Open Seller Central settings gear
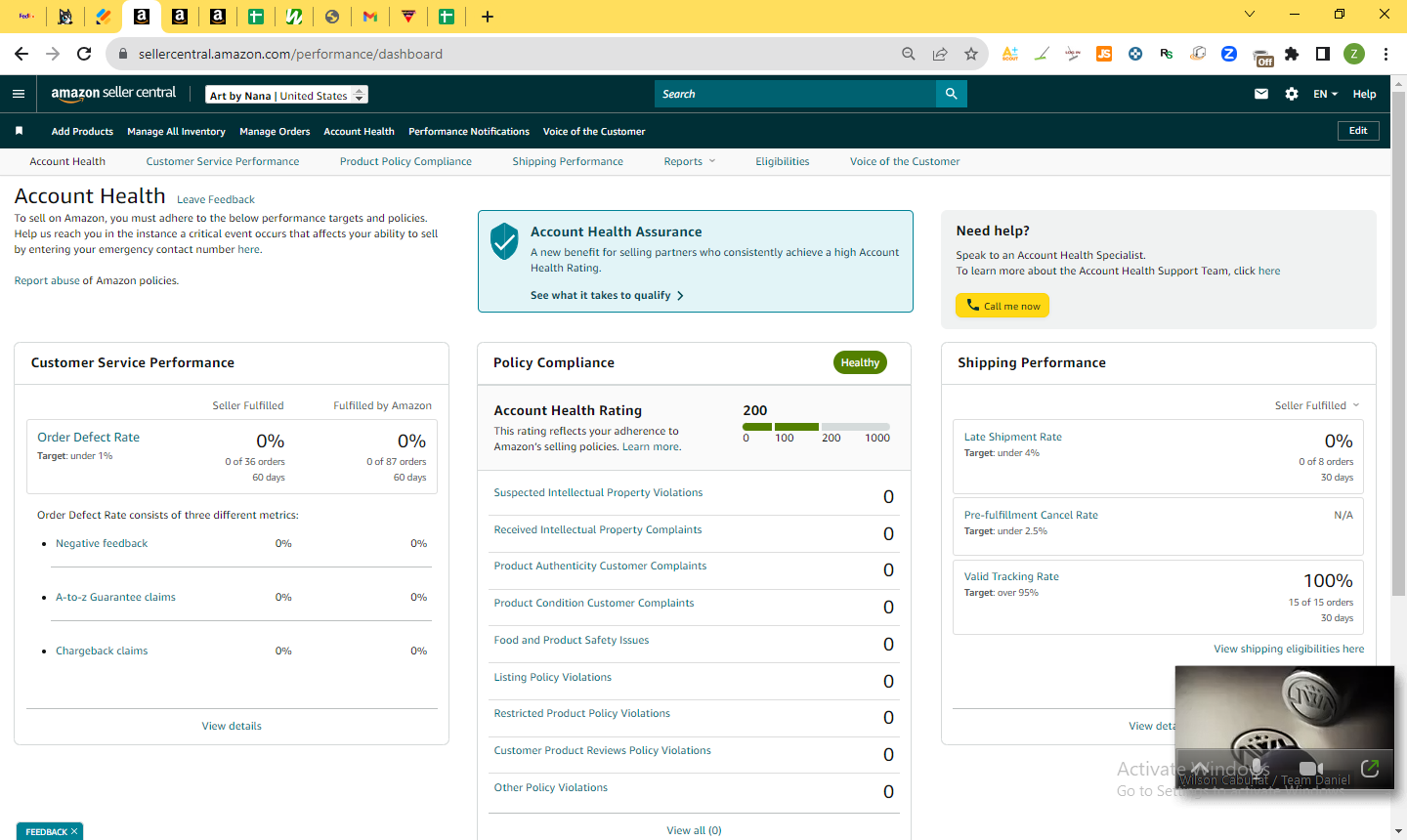The height and width of the screenshot is (840, 1407). pyautogui.click(x=1292, y=94)
